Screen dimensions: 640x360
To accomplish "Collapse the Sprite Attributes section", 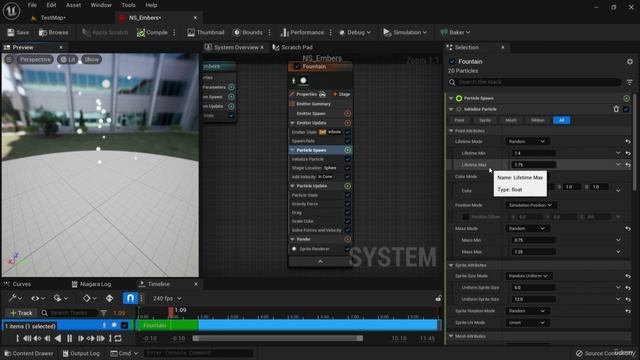I will 451,265.
